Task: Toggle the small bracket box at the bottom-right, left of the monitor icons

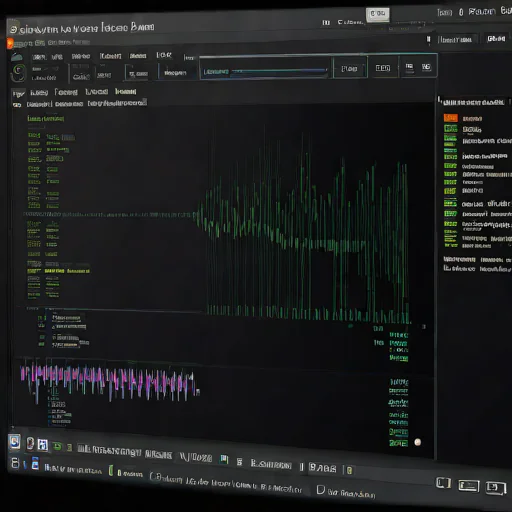Action: [x=443, y=483]
